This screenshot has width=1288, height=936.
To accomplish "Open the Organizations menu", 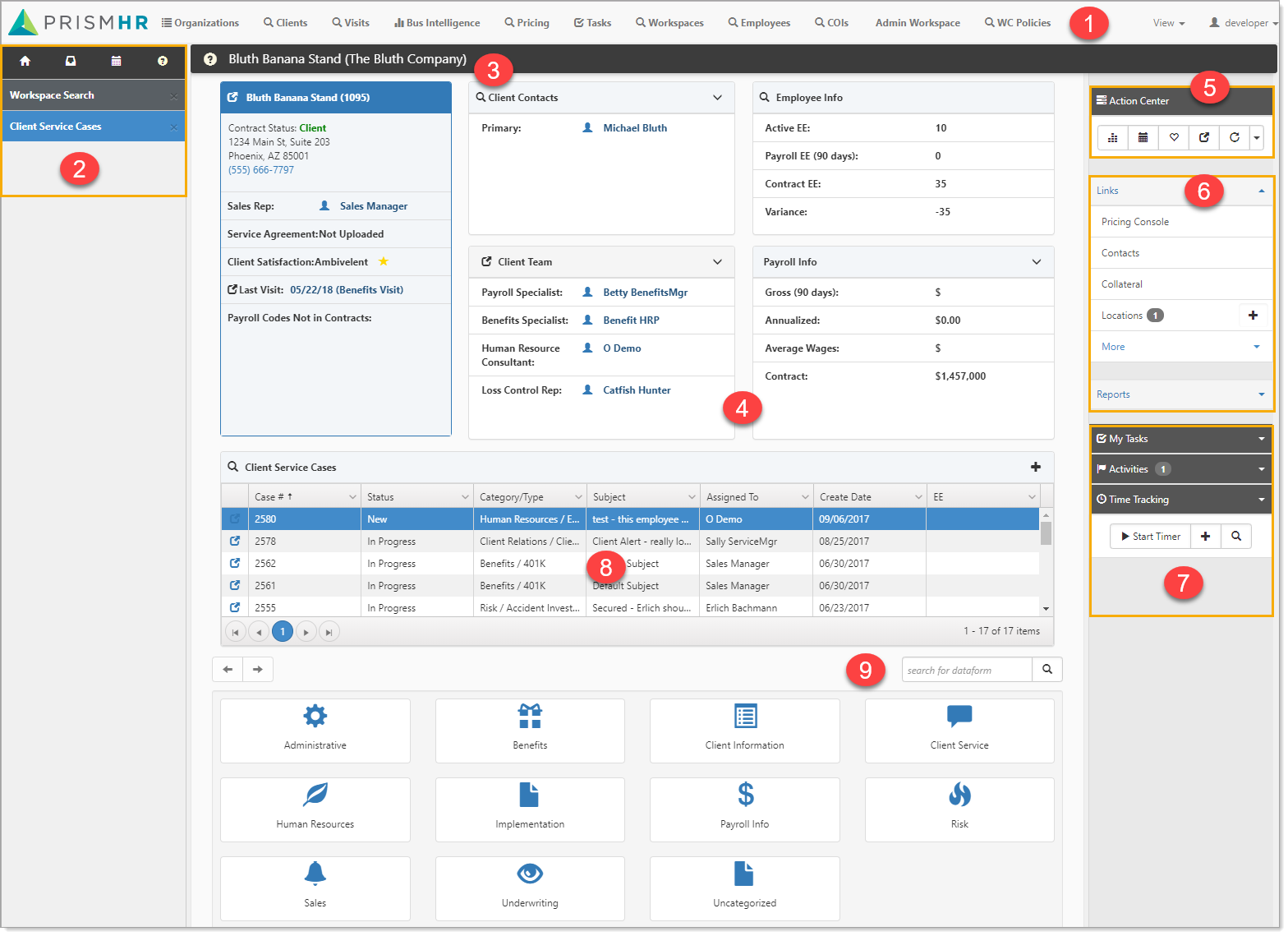I will pos(200,23).
